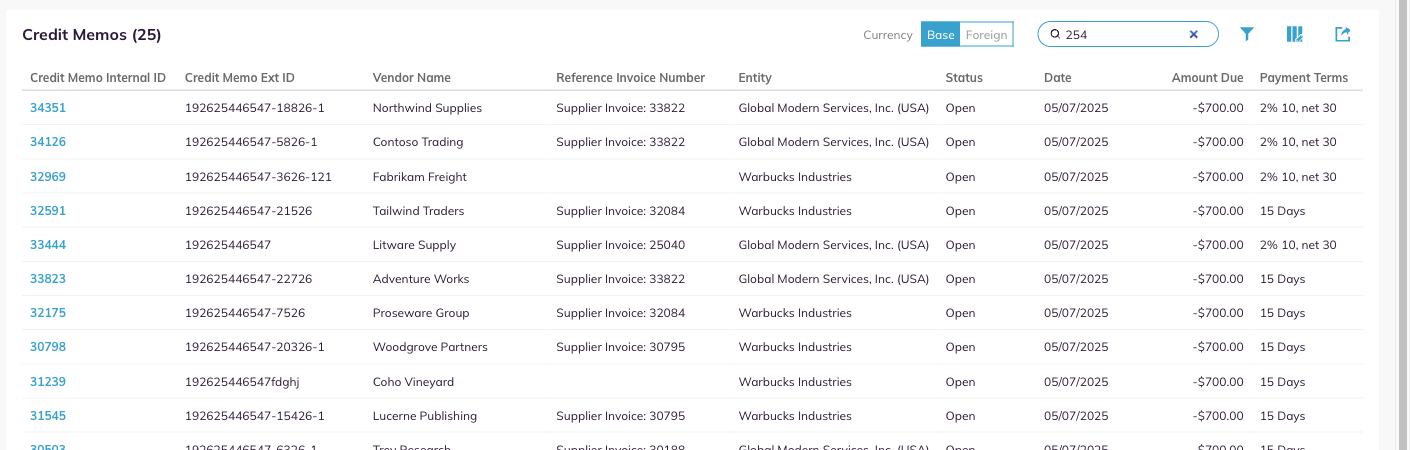The height and width of the screenshot is (450, 1410).
Task: Click Ext ID 192625446547-20326-1
Action: point(255,347)
